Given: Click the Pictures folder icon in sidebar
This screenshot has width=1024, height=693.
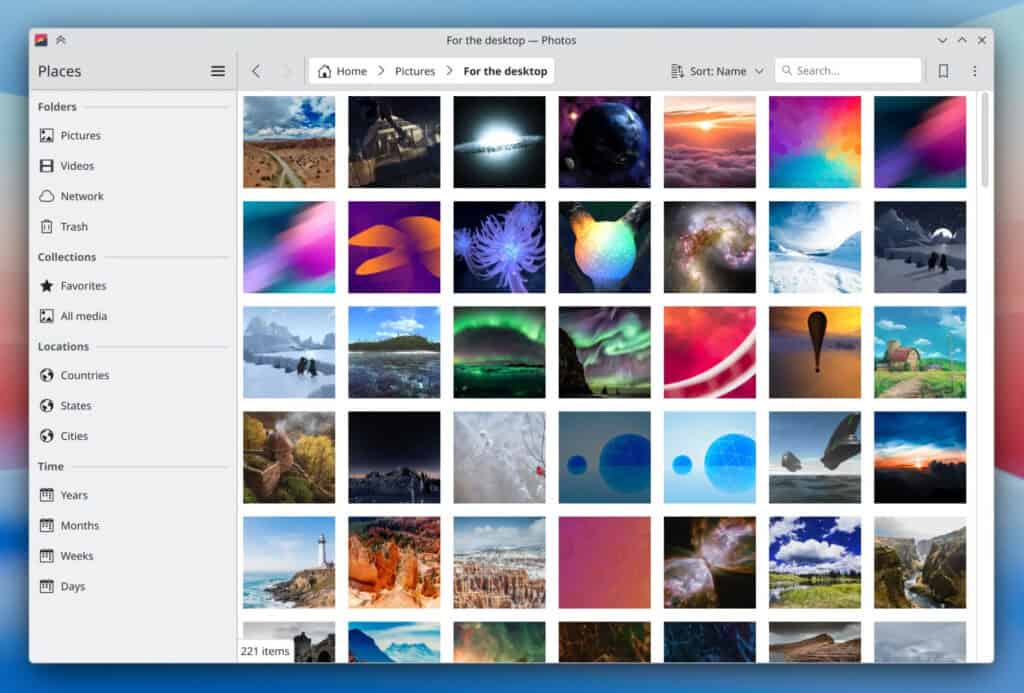Looking at the screenshot, I should 46,135.
